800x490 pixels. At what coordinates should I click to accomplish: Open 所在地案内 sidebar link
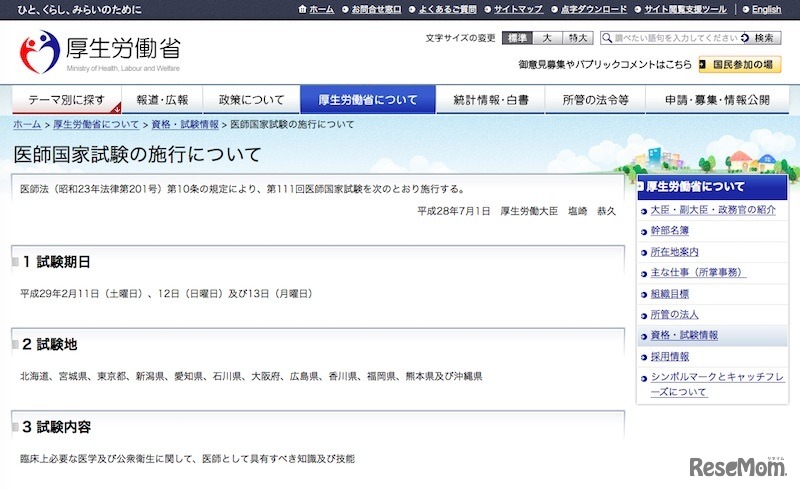coord(674,252)
